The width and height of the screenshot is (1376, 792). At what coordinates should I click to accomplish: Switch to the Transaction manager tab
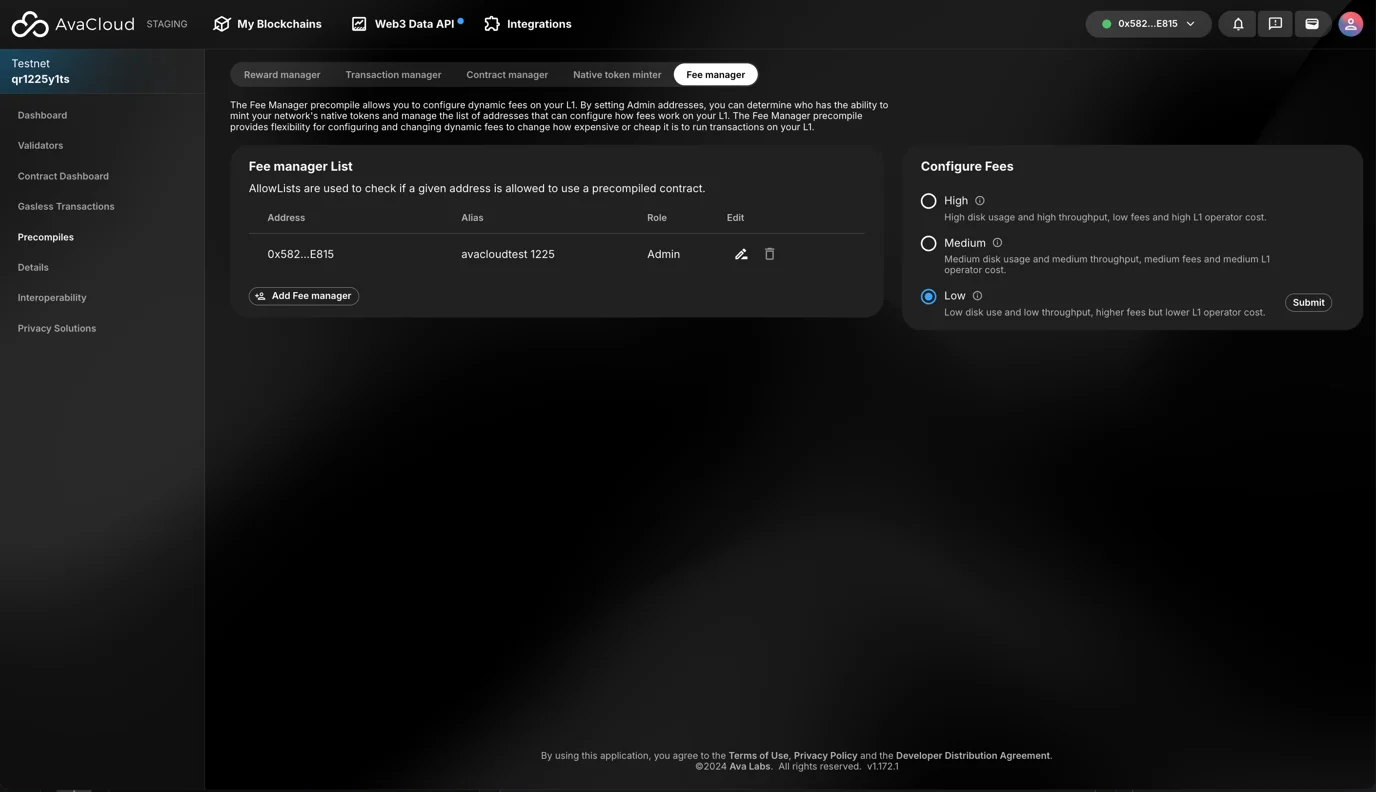coord(393,75)
